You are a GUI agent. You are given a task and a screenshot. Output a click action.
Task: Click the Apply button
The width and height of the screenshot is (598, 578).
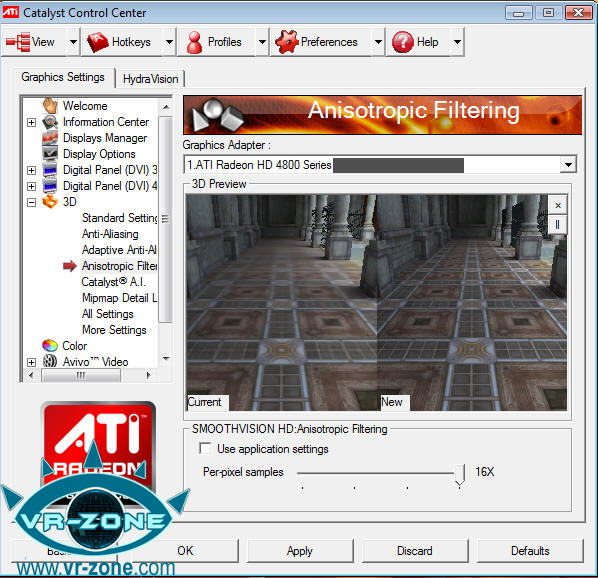click(x=300, y=551)
